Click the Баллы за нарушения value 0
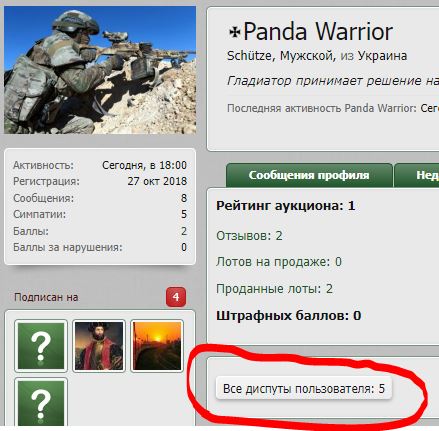The image size is (439, 431). click(184, 247)
